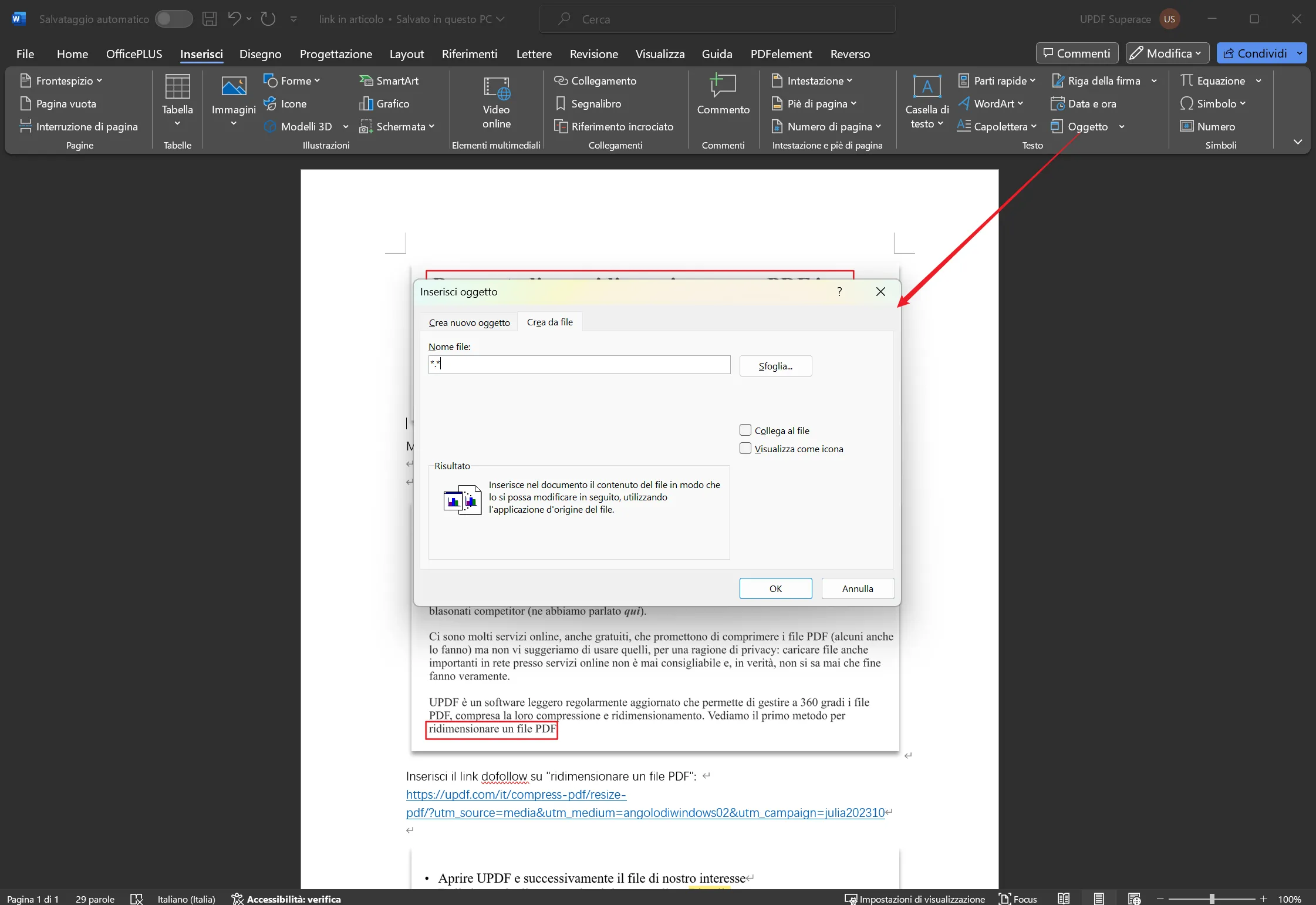Viewport: 1316px width, 905px height.
Task: Click Casella di testo icon
Action: [x=927, y=87]
